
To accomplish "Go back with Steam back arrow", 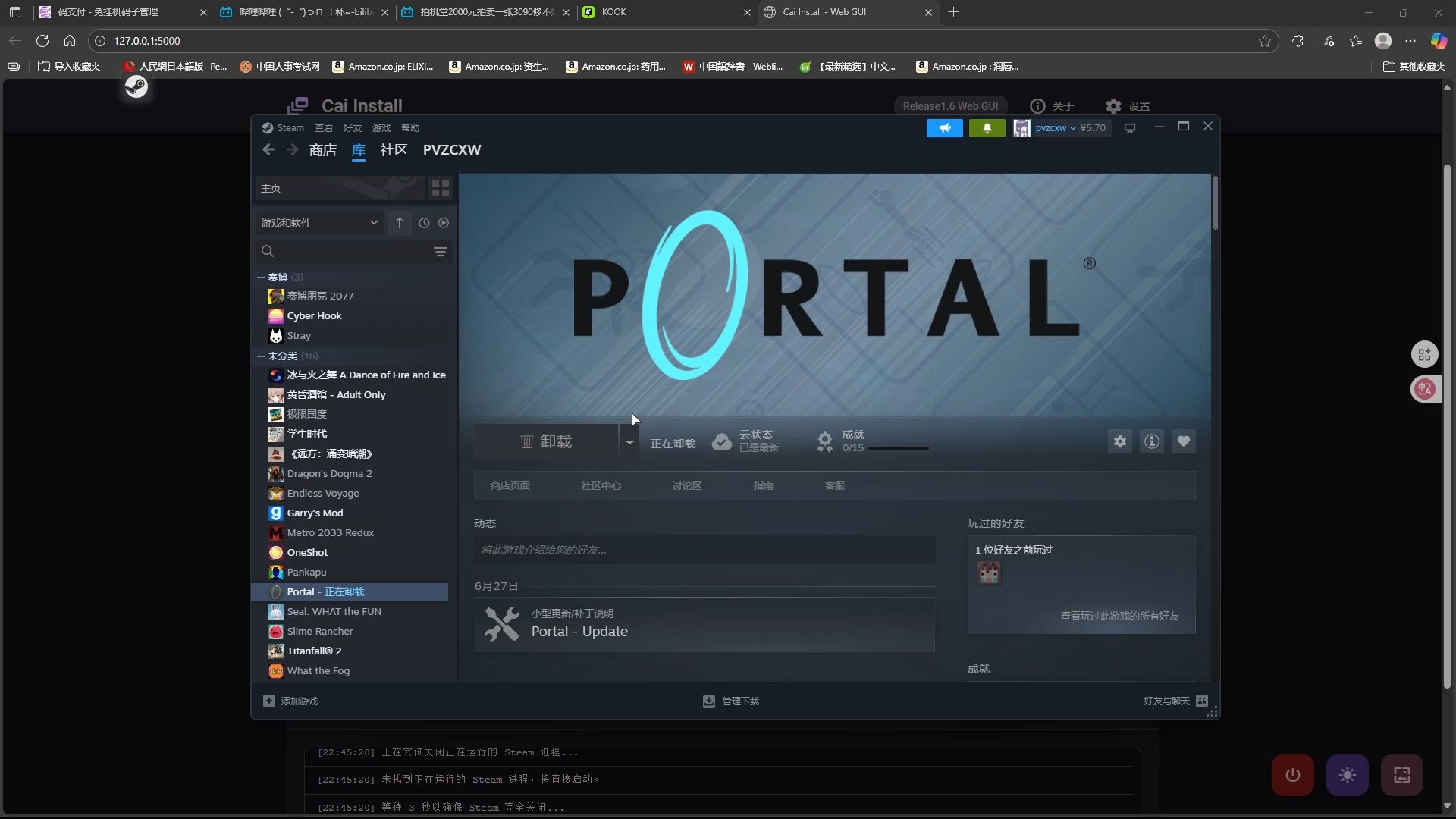I will pos(268,150).
